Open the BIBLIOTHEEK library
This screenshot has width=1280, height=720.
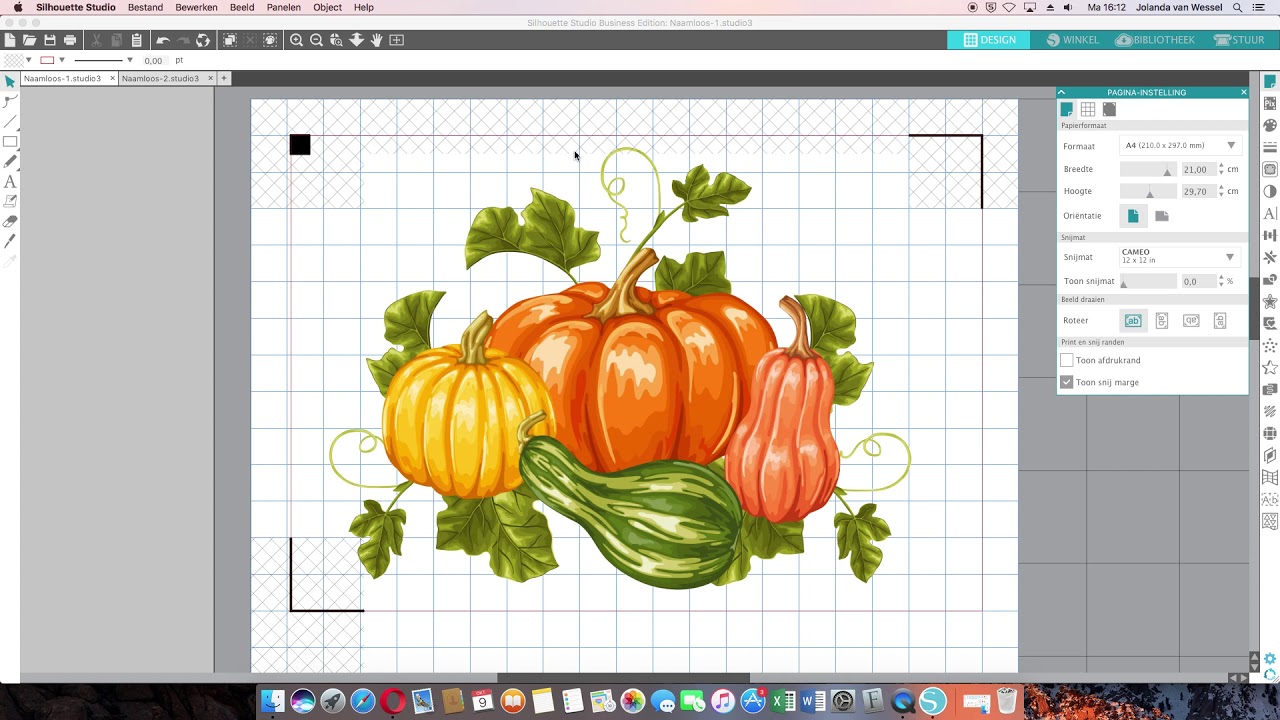(x=1155, y=40)
